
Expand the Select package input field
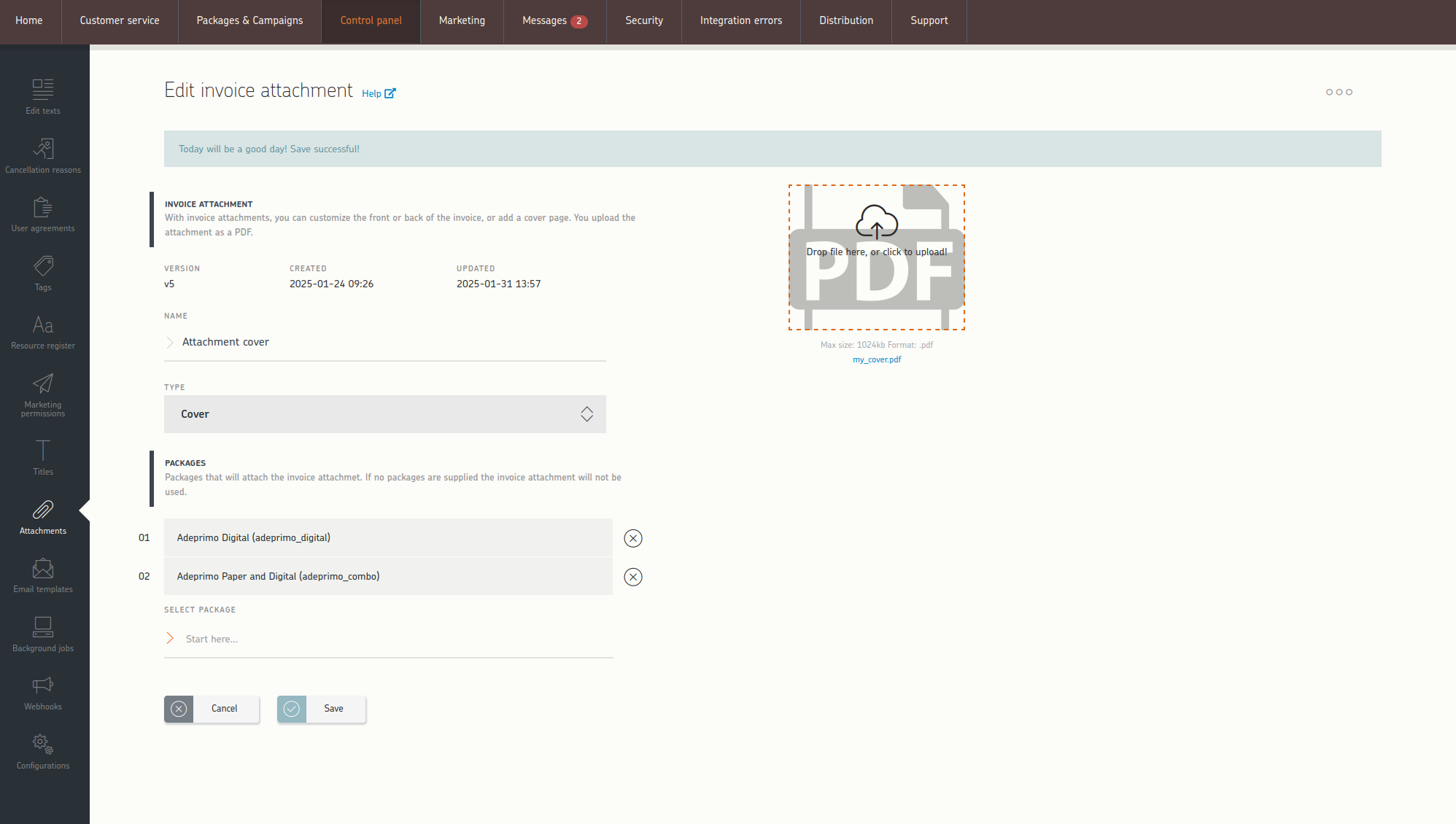[170, 638]
